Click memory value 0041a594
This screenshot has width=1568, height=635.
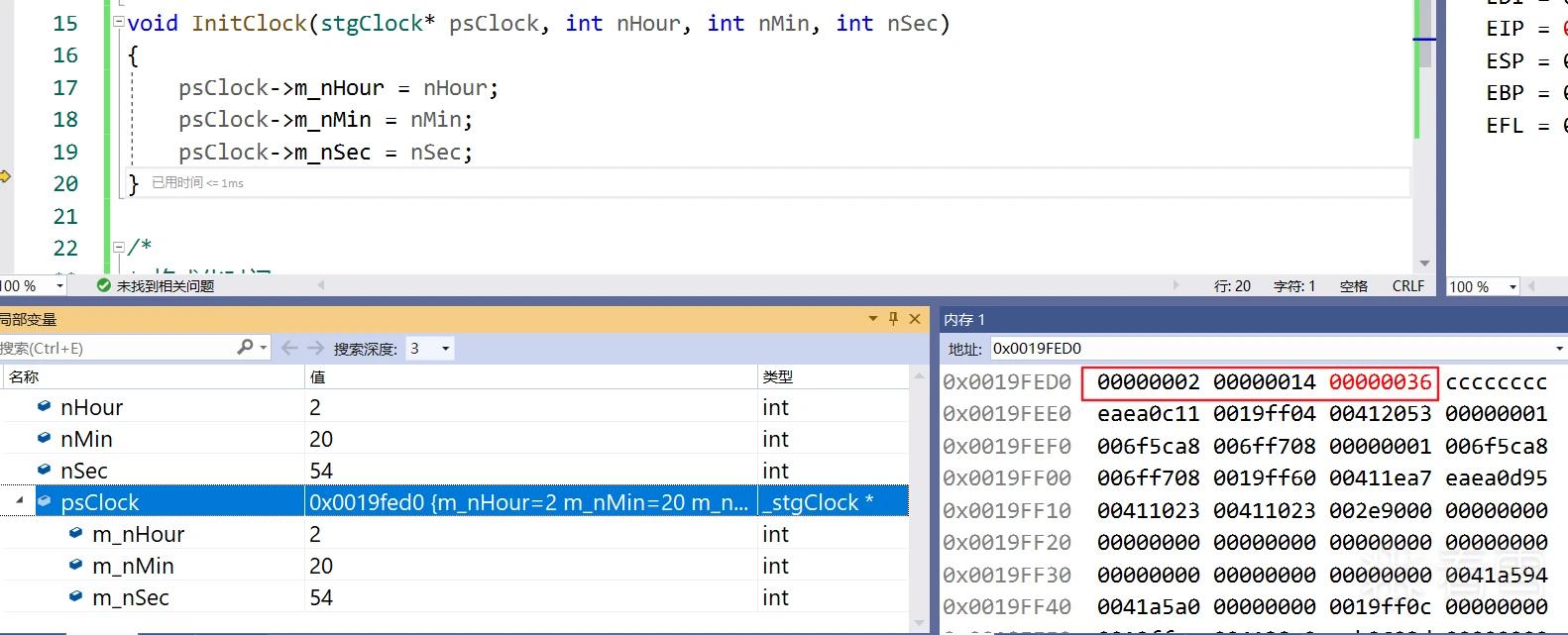click(1496, 575)
